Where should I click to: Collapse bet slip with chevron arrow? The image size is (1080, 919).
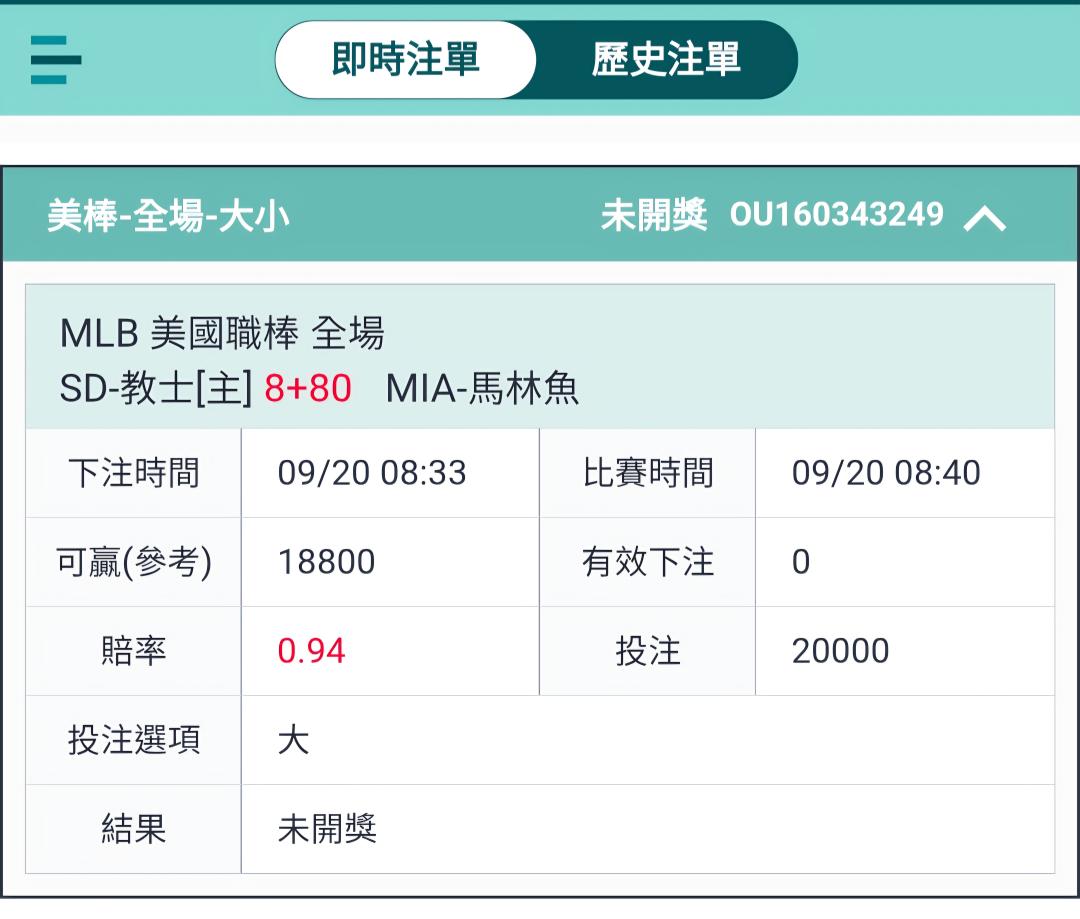click(x=985, y=218)
